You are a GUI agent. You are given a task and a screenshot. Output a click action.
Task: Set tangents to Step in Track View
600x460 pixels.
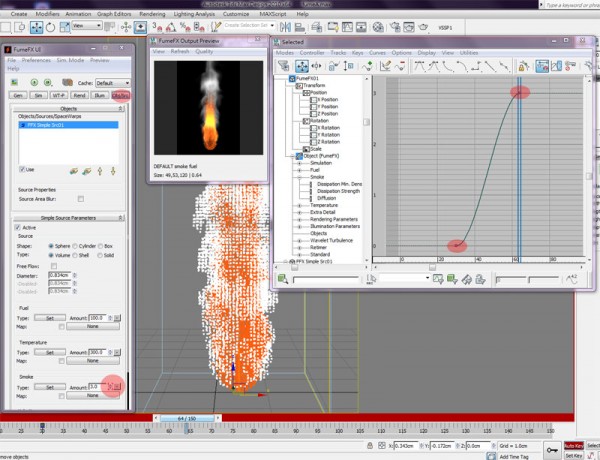coord(476,66)
